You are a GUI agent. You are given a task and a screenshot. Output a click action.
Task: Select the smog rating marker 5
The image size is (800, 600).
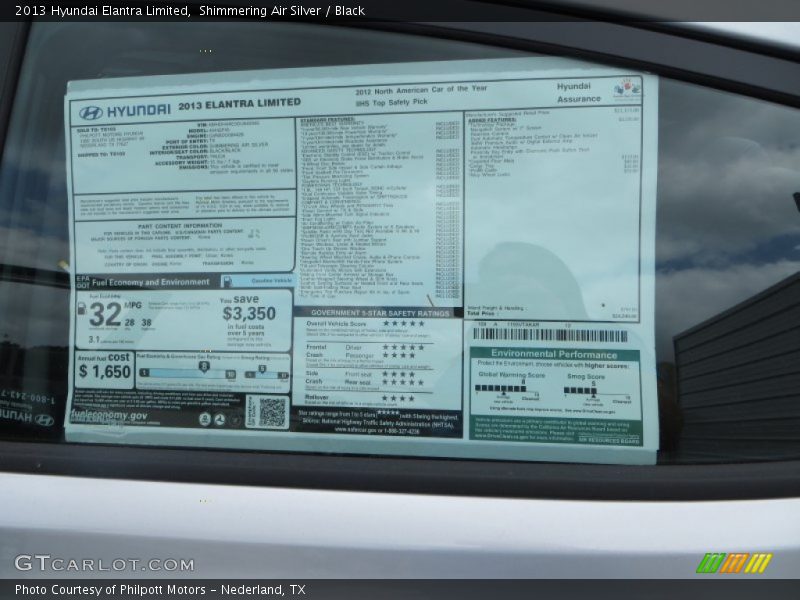coord(262,369)
